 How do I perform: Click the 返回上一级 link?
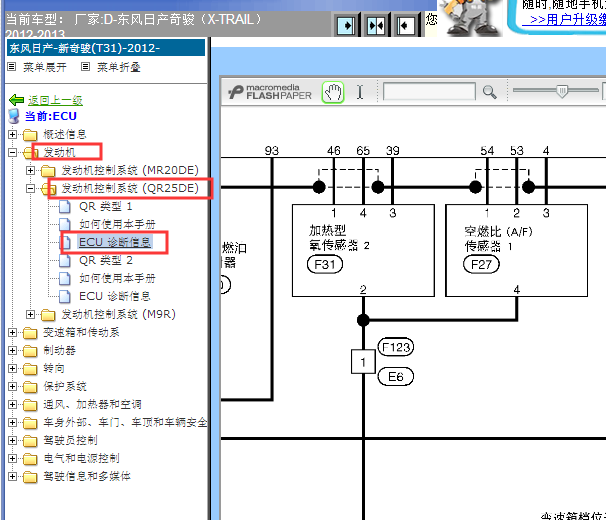pos(55,101)
